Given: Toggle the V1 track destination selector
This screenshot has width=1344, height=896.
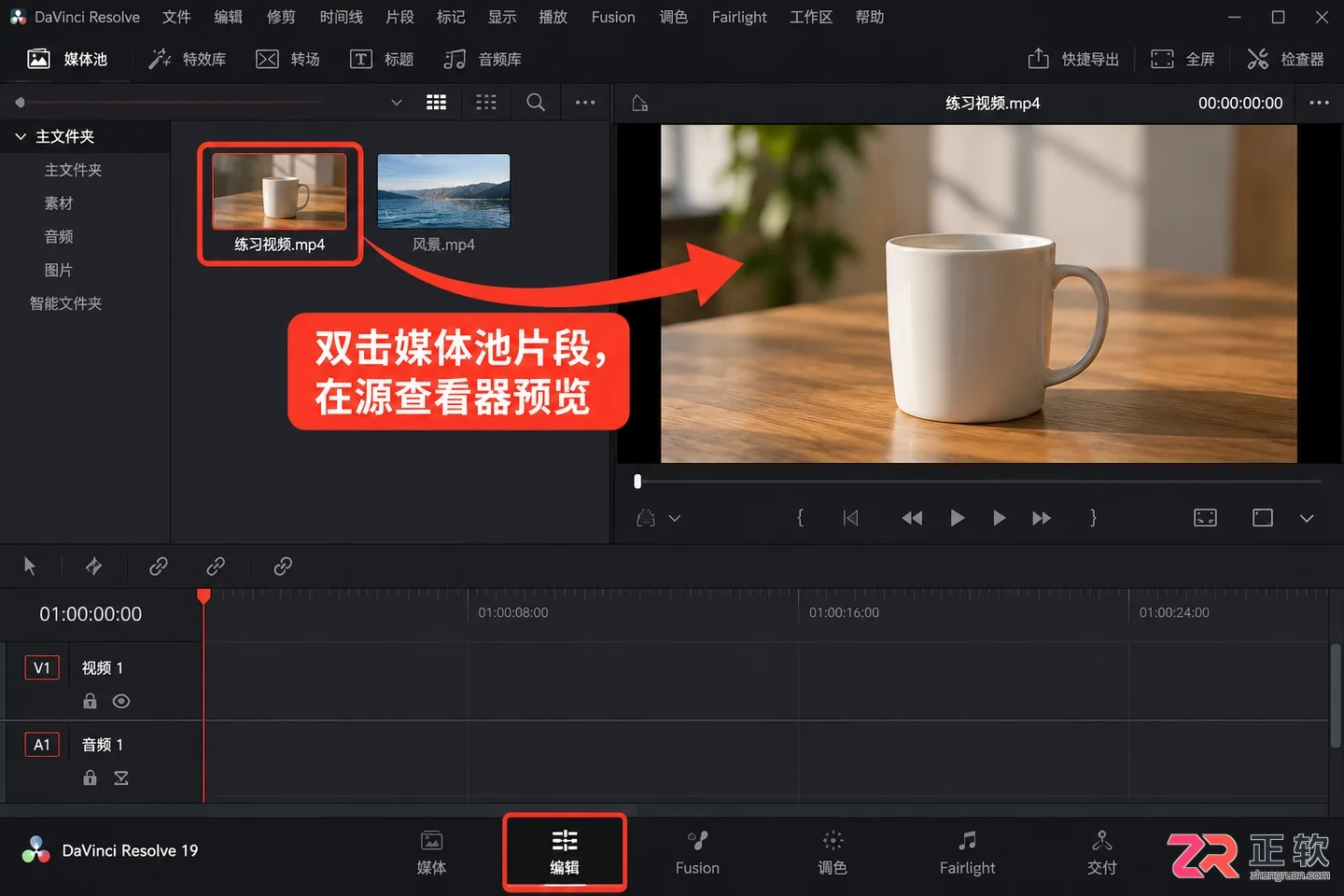Looking at the screenshot, I should [x=42, y=667].
